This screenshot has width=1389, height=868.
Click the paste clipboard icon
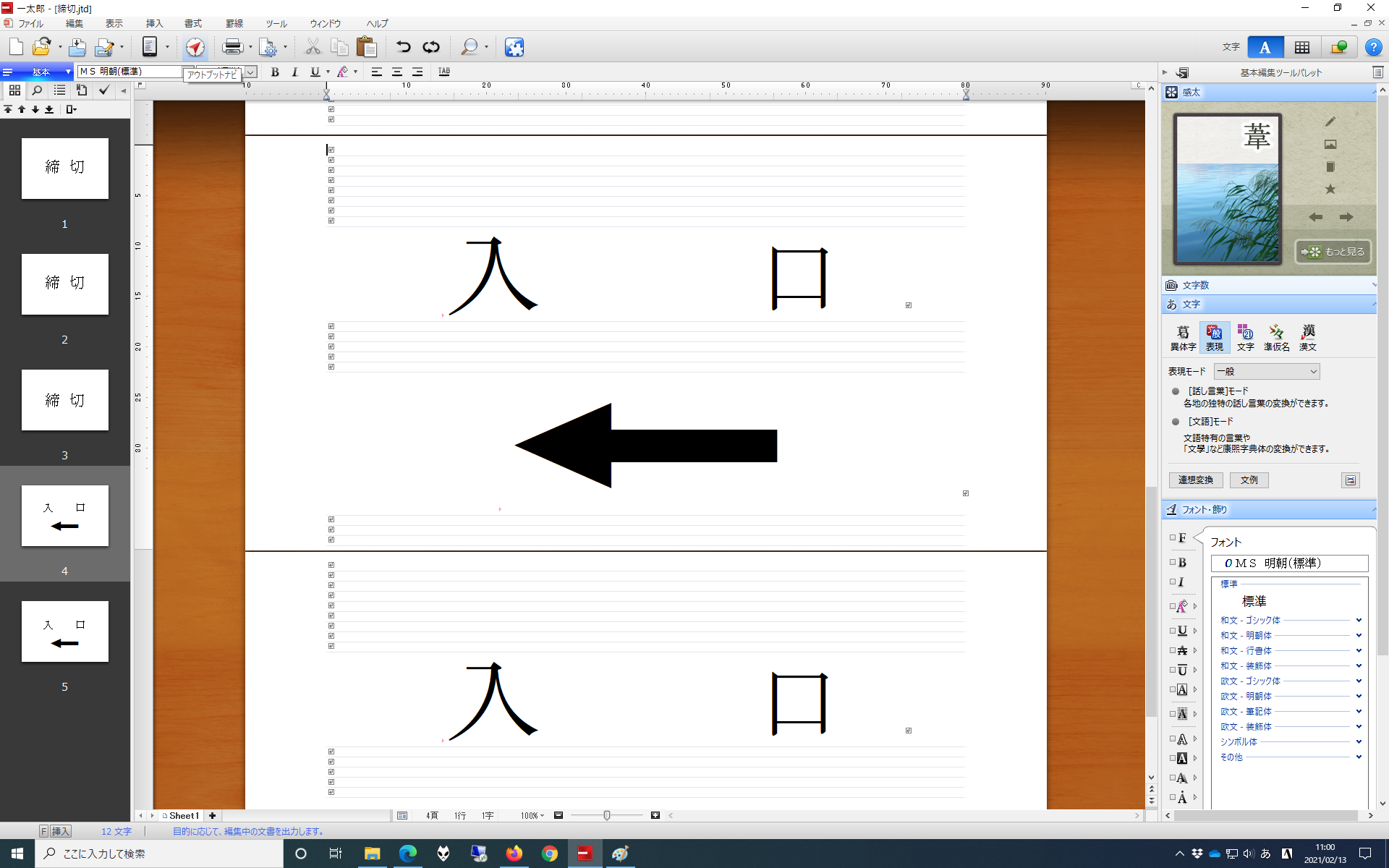coord(367,48)
